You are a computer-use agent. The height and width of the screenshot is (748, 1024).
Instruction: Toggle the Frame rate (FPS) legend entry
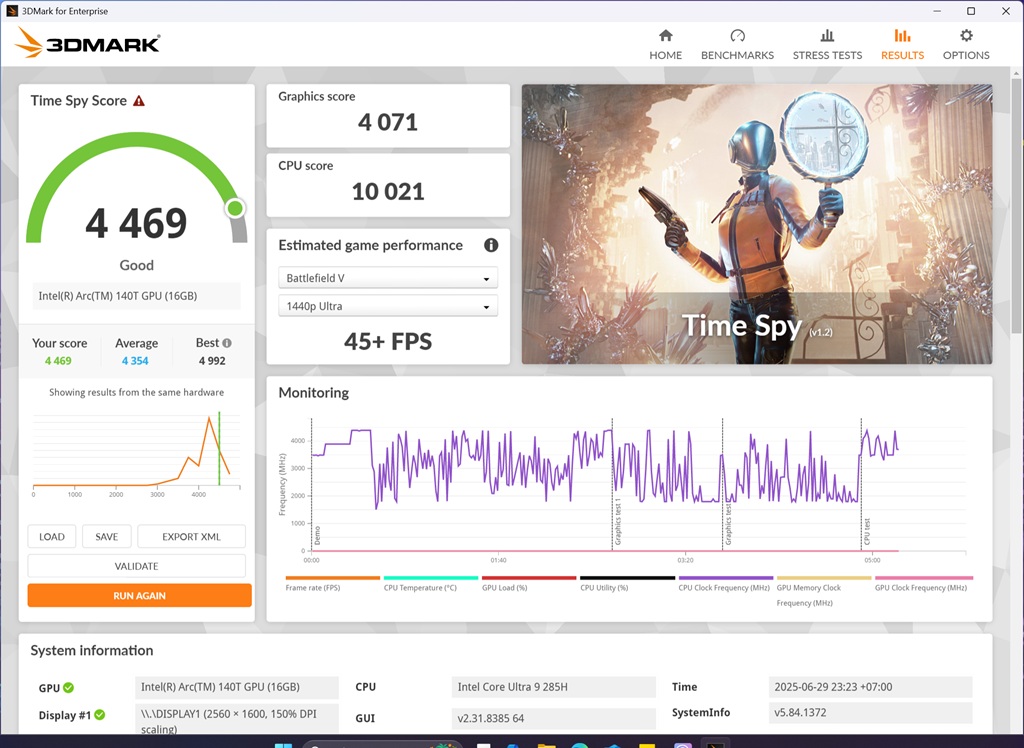click(332, 583)
